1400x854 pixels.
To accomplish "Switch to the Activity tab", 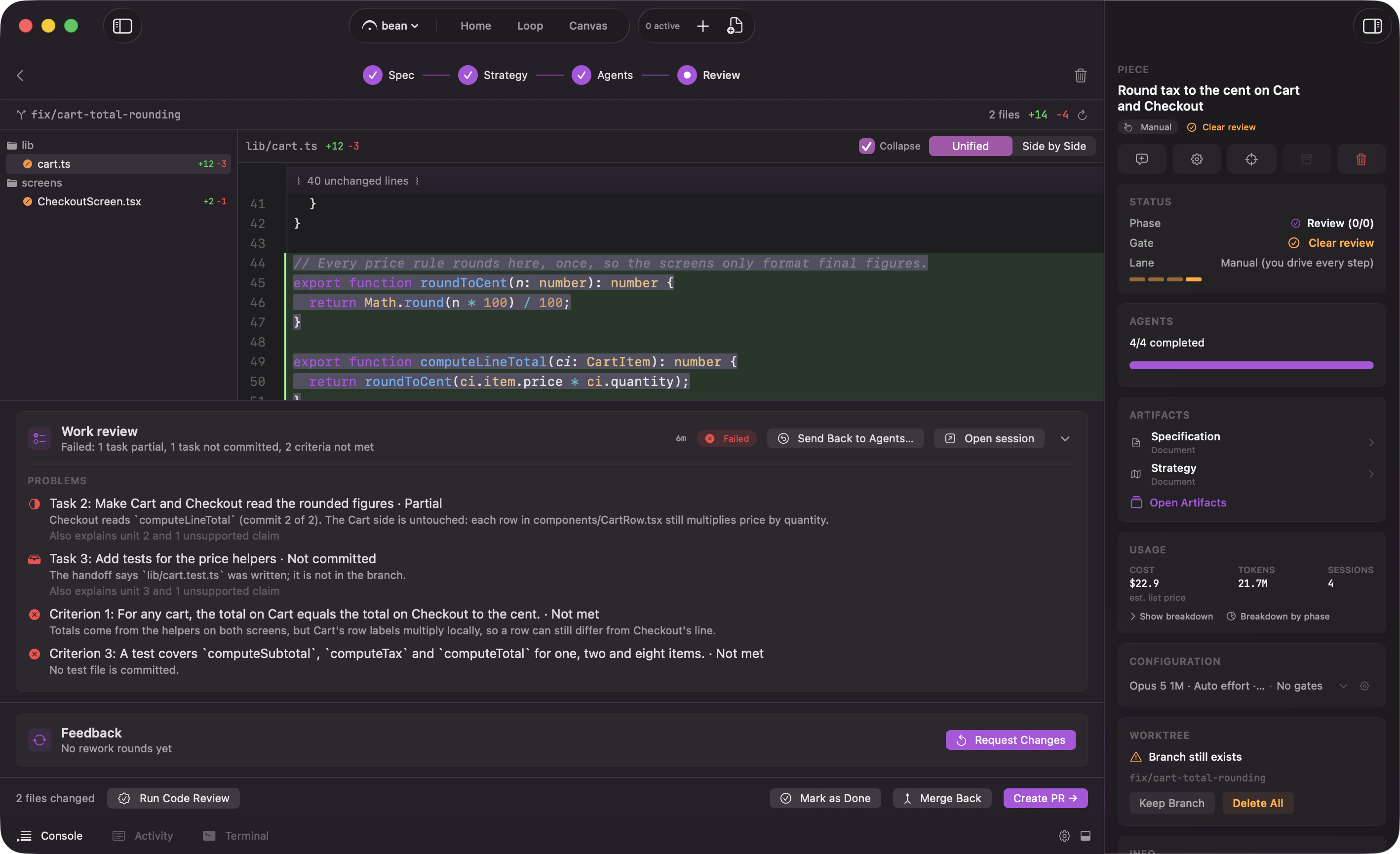I will point(143,836).
